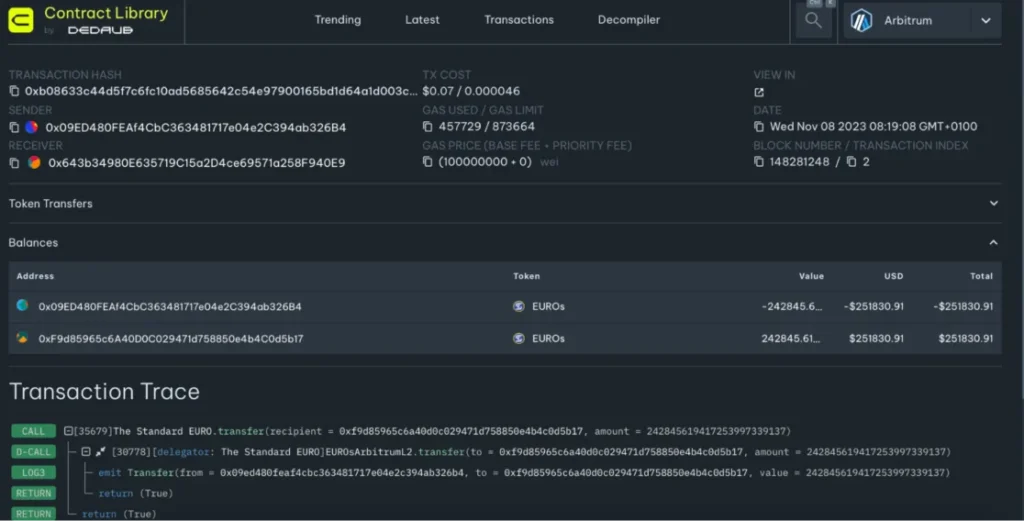Screen dimensions: 1024x521
Task: Expand the Token Transfers section
Action: [x=993, y=203]
